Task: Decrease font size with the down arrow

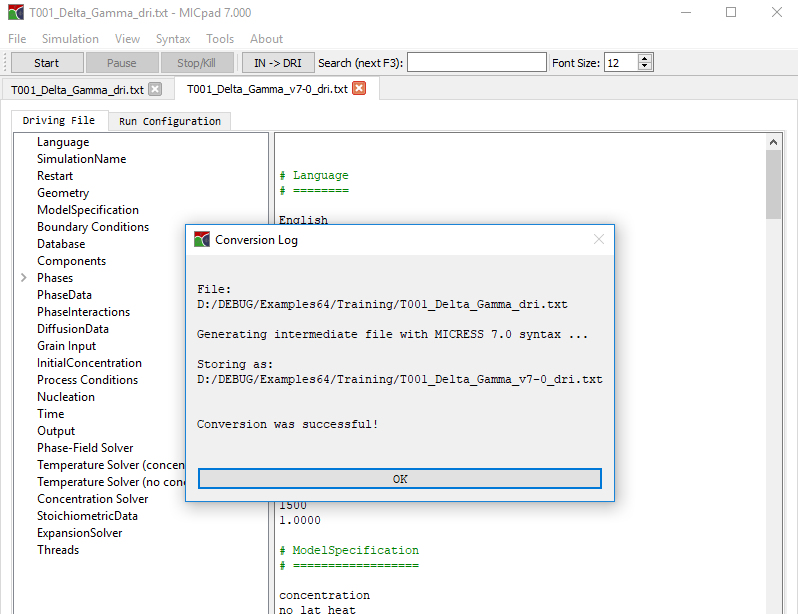Action: [x=645, y=67]
